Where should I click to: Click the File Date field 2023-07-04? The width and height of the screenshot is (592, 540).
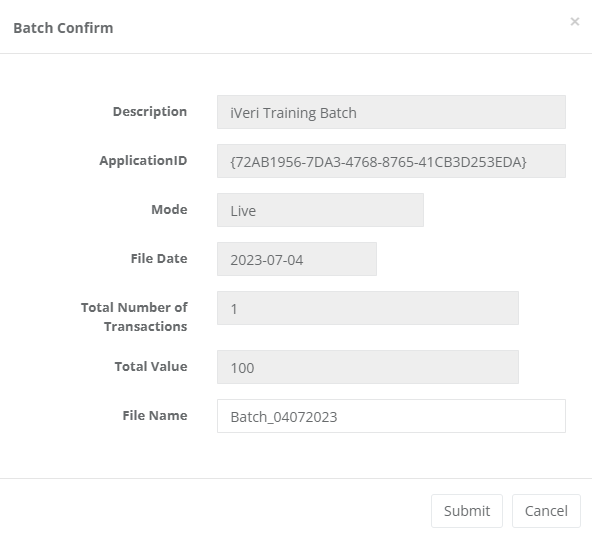click(297, 259)
